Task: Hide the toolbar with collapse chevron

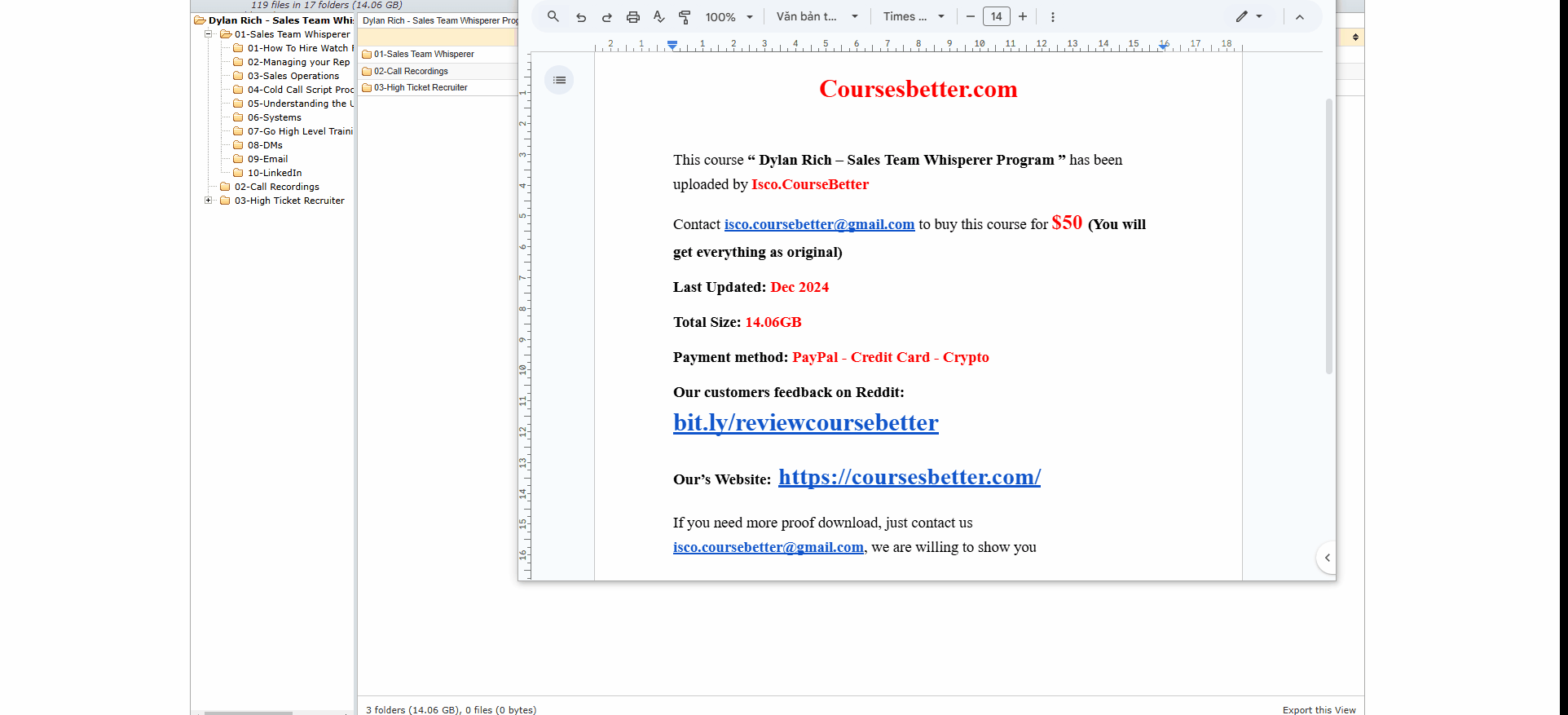Action: (1300, 17)
